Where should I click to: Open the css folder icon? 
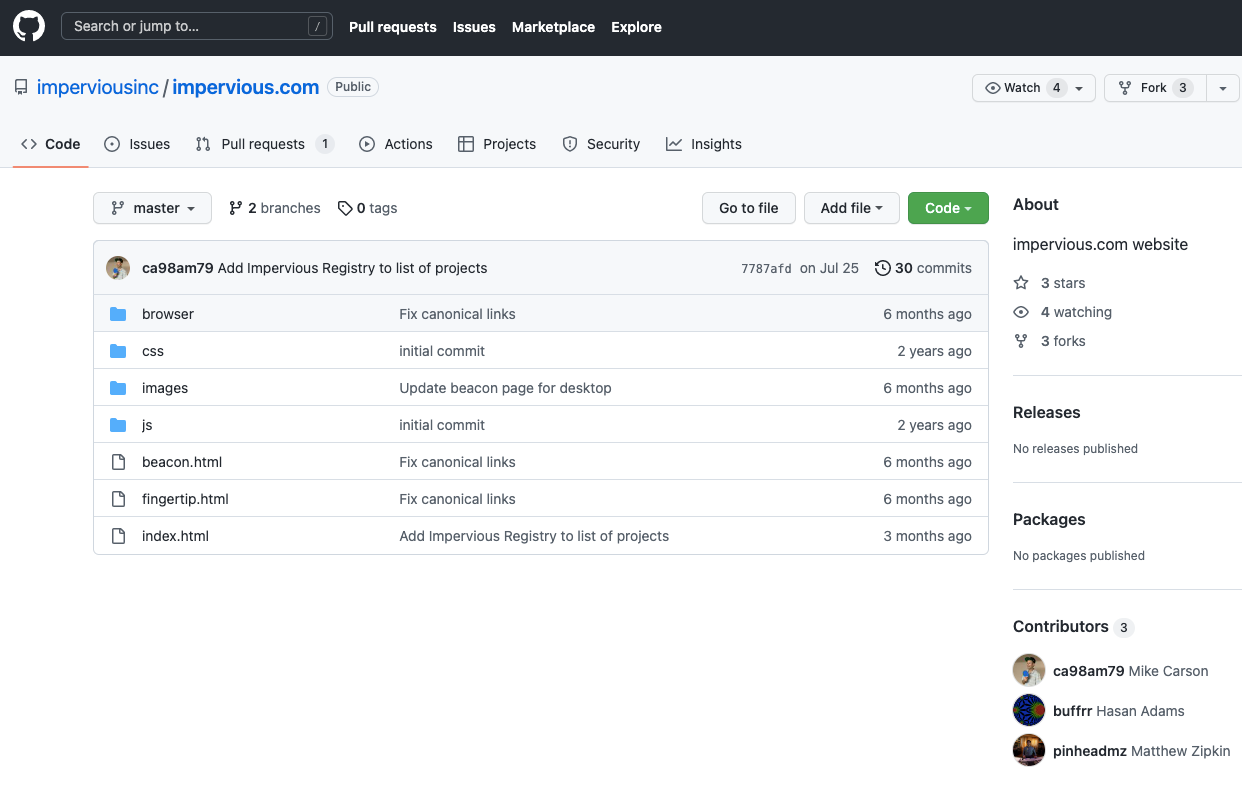point(118,351)
